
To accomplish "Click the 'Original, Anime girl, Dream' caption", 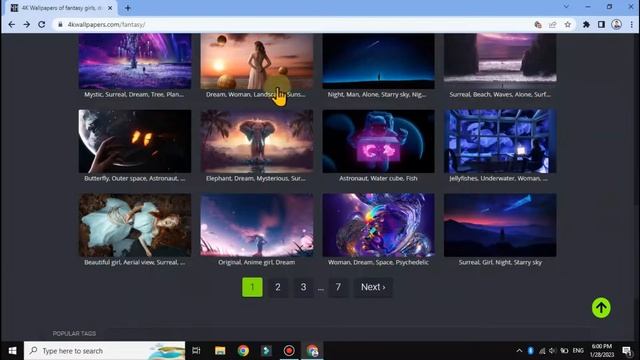I will (x=257, y=262).
